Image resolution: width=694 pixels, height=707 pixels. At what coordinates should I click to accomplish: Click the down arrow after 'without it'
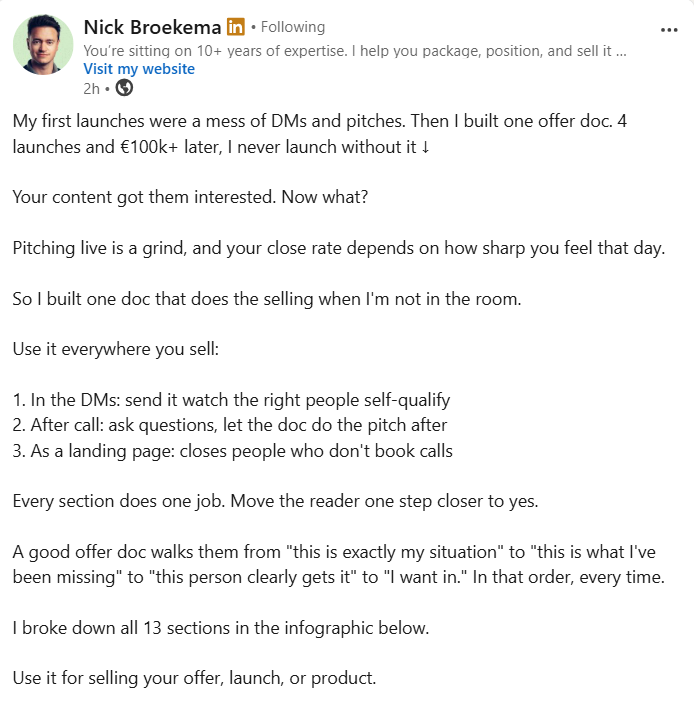425,147
